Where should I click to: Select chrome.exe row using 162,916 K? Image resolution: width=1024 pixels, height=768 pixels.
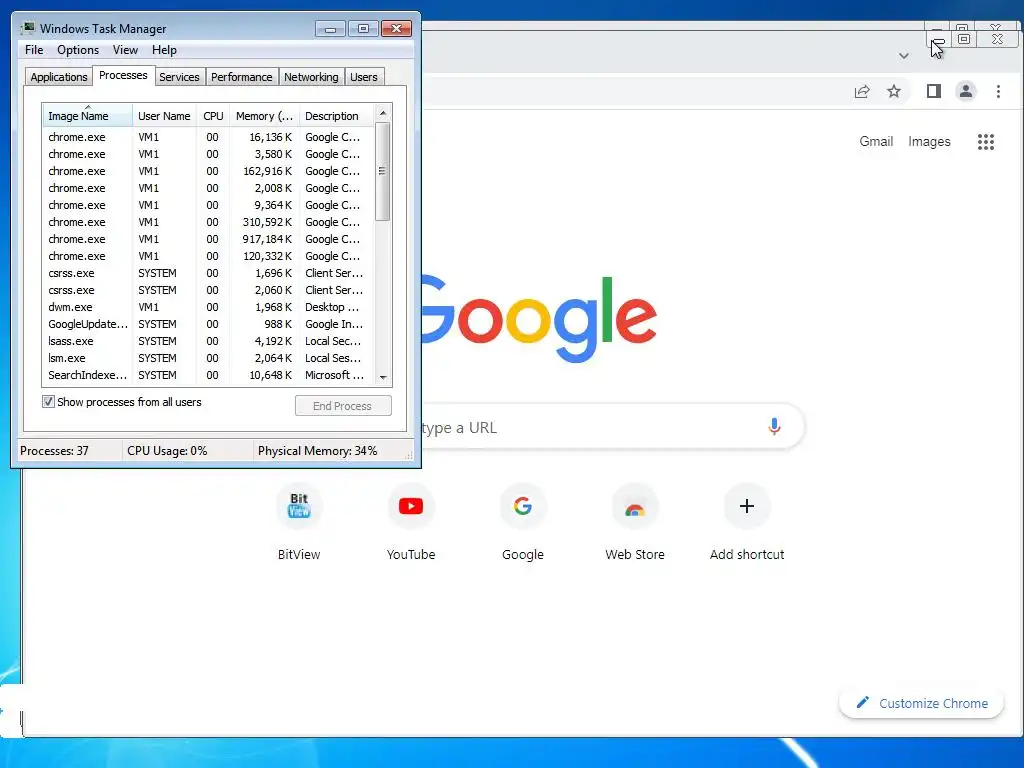coord(208,171)
